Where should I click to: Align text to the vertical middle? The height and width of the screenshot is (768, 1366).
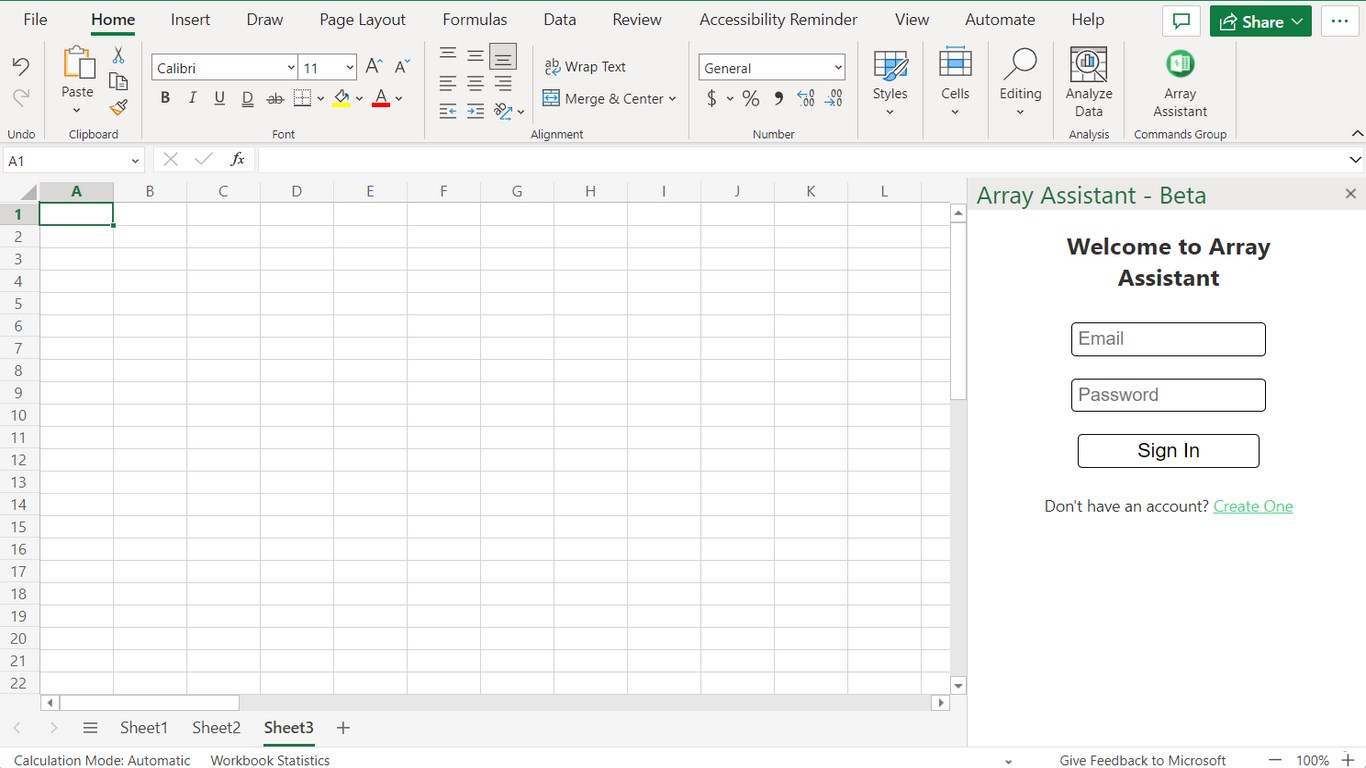[x=476, y=55]
